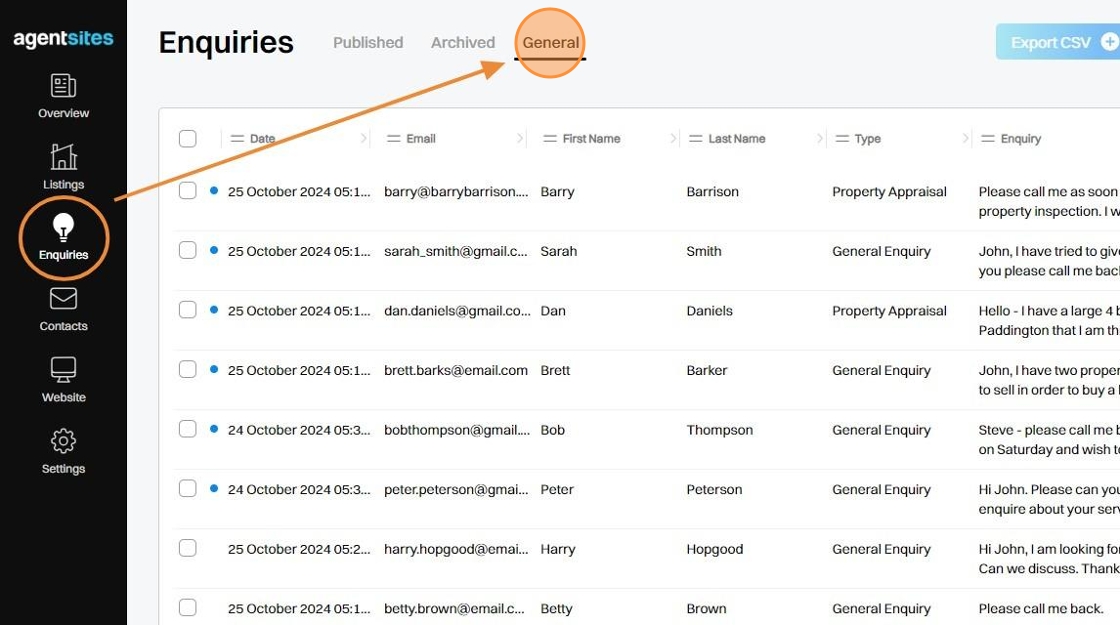This screenshot has width=1120, height=625.
Task: Click the chevron arrow after Date column
Action: point(364,139)
